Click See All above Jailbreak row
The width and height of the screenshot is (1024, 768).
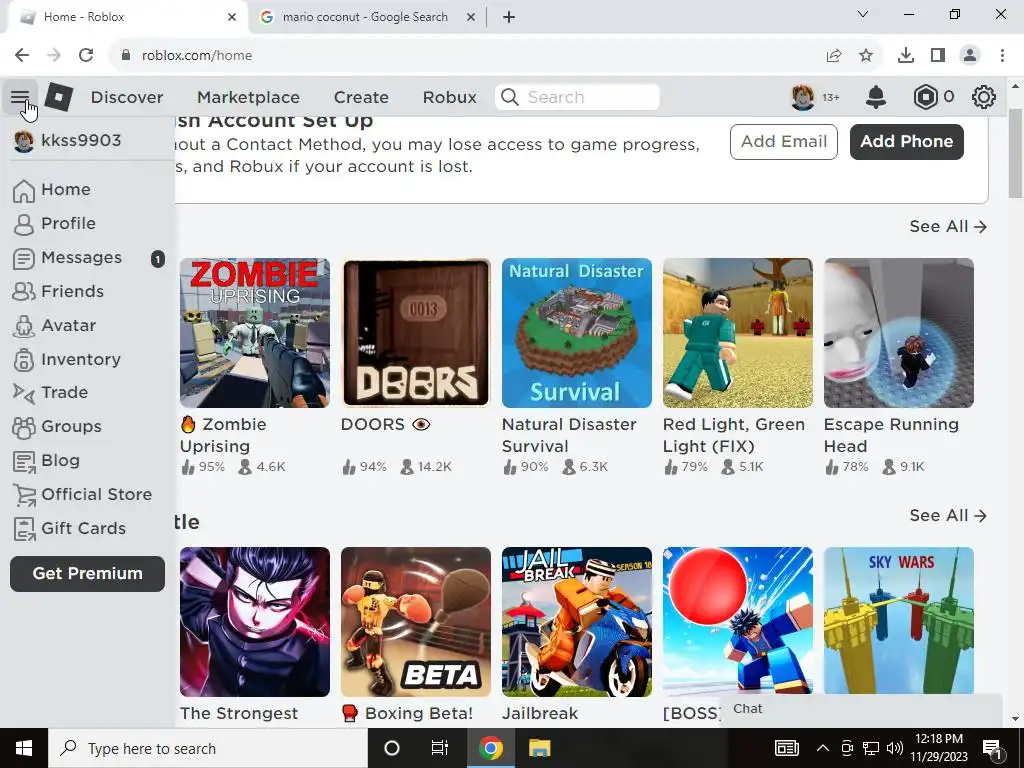(x=948, y=515)
